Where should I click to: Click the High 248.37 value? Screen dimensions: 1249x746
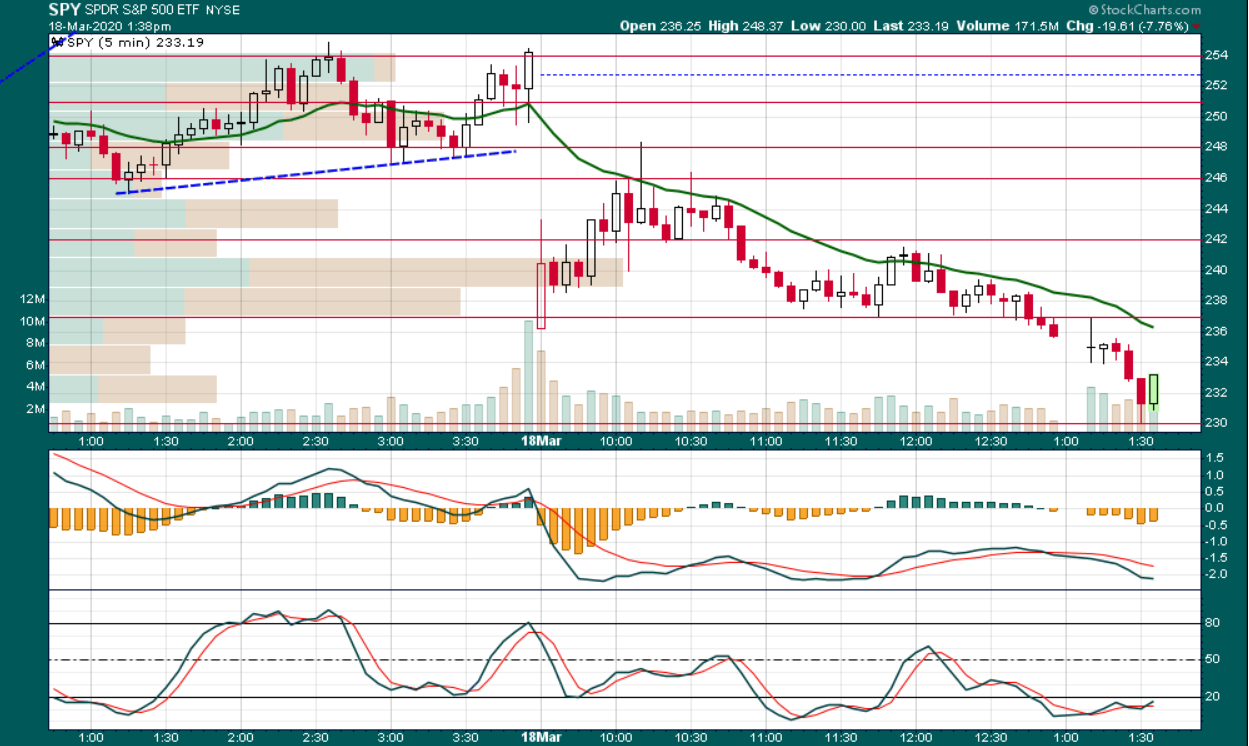coord(744,26)
